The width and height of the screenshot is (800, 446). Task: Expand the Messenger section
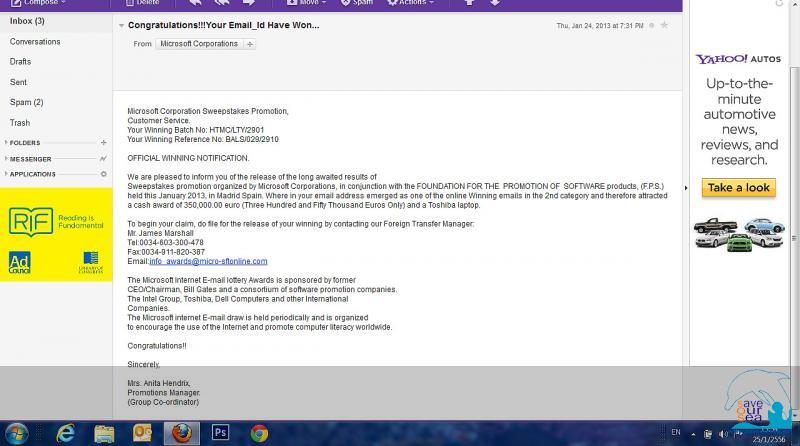[5, 159]
